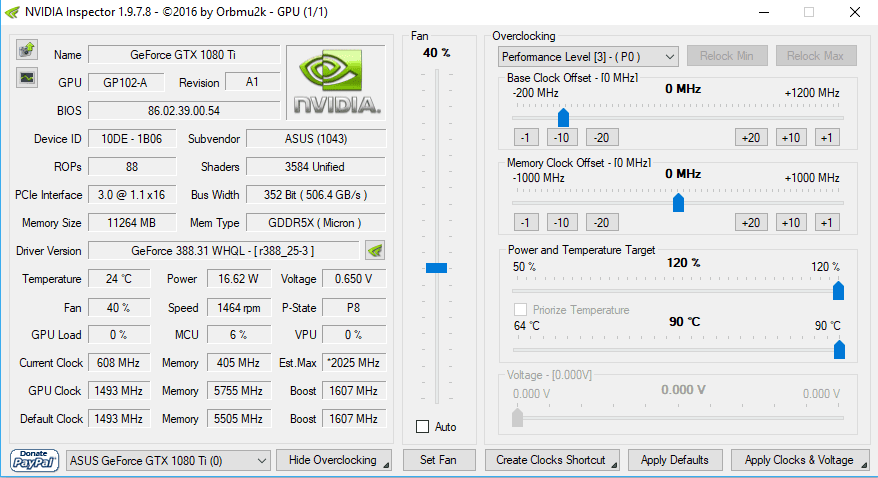Click +10 under Memory Clock Offset
This screenshot has height=478, width=878.
point(791,222)
